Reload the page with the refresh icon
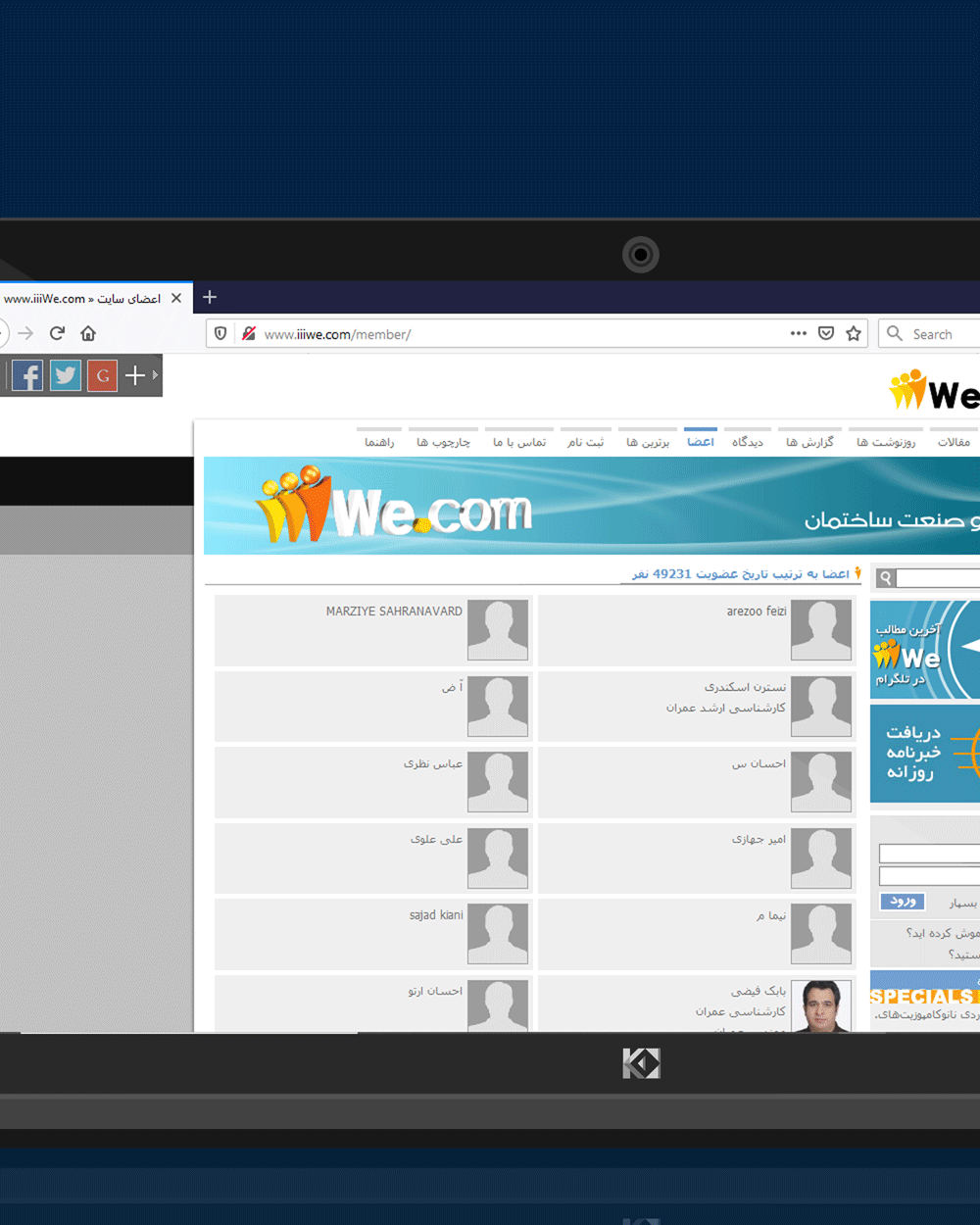The image size is (980, 1225). click(57, 333)
